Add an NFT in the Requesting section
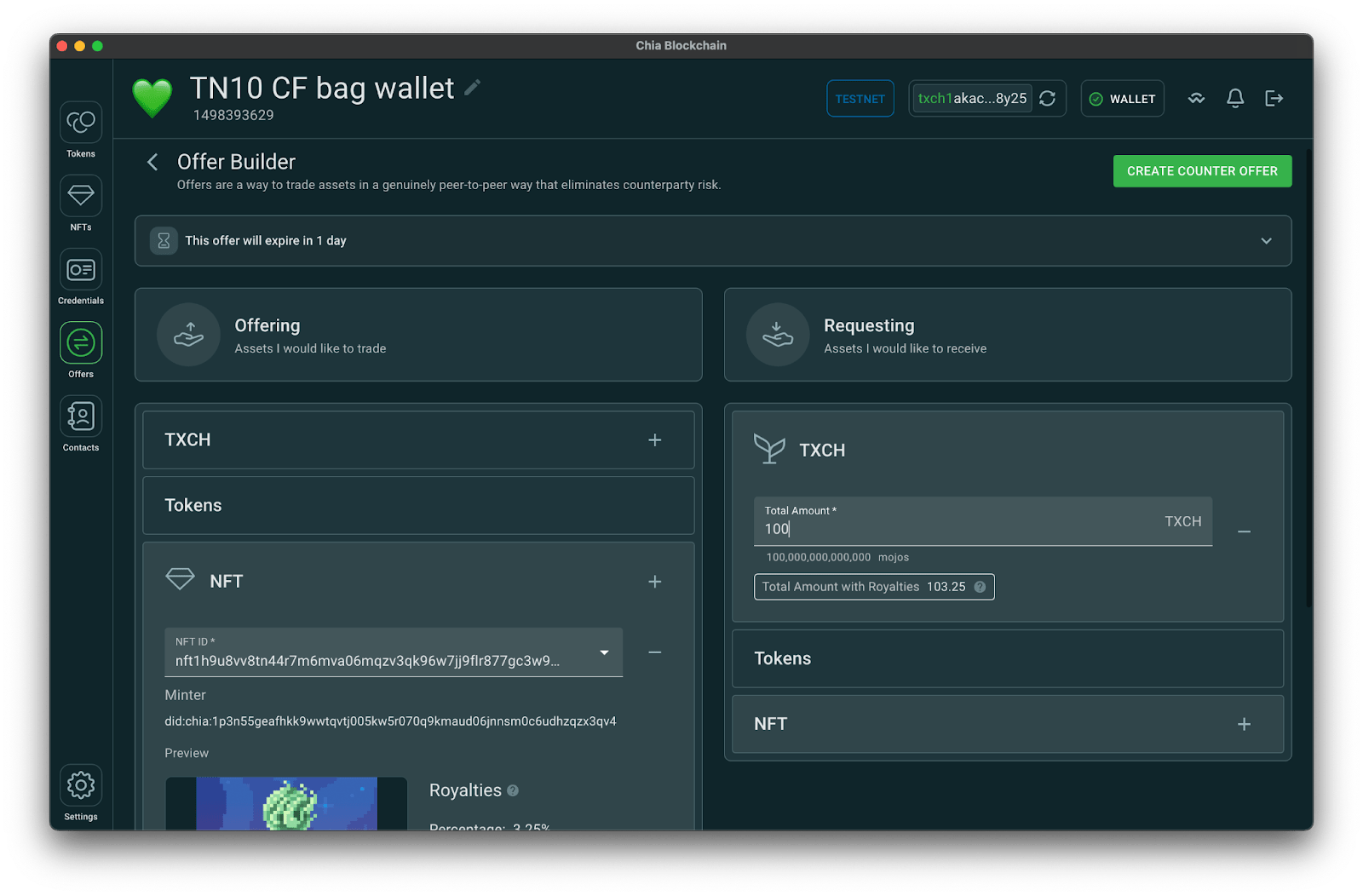This screenshot has width=1363, height=896. (x=1244, y=724)
